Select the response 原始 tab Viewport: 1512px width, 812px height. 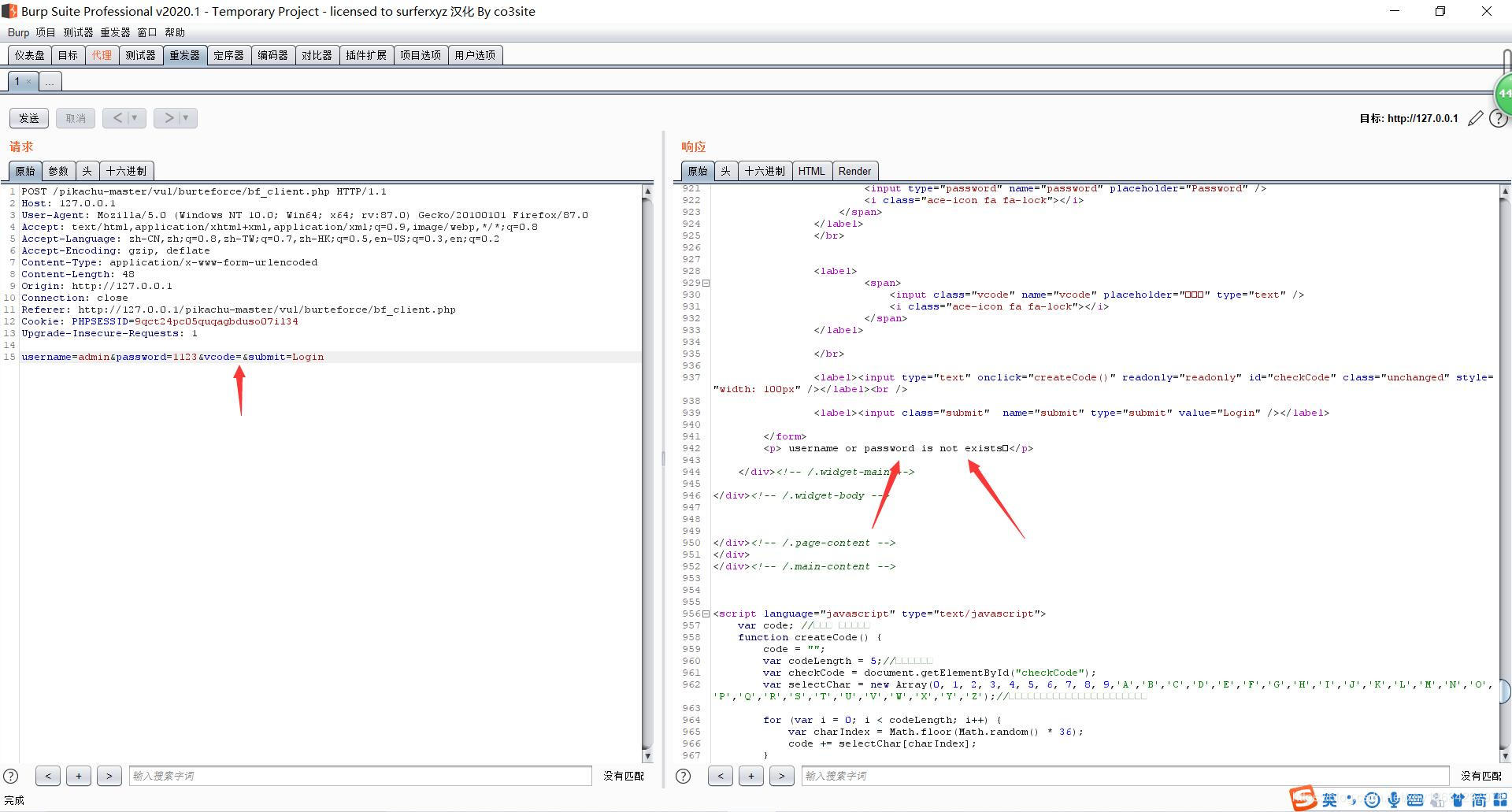coord(698,171)
